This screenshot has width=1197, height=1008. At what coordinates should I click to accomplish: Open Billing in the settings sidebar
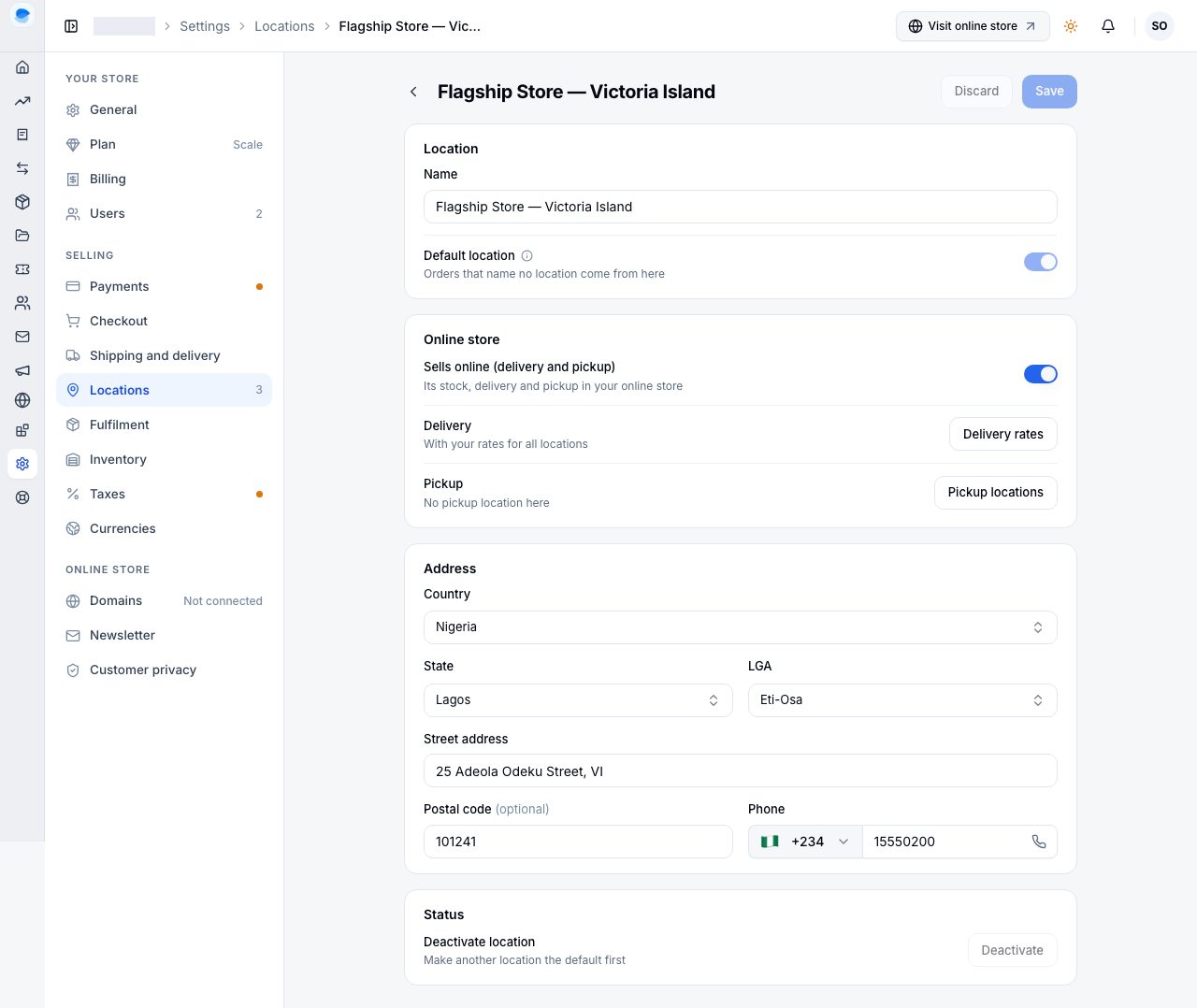(165, 179)
